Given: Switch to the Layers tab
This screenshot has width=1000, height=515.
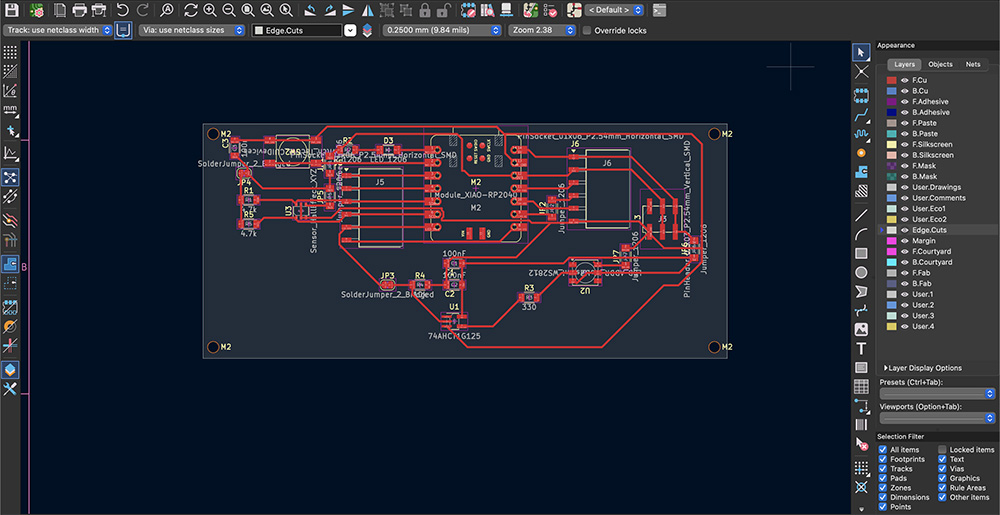Looking at the screenshot, I should [x=904, y=64].
